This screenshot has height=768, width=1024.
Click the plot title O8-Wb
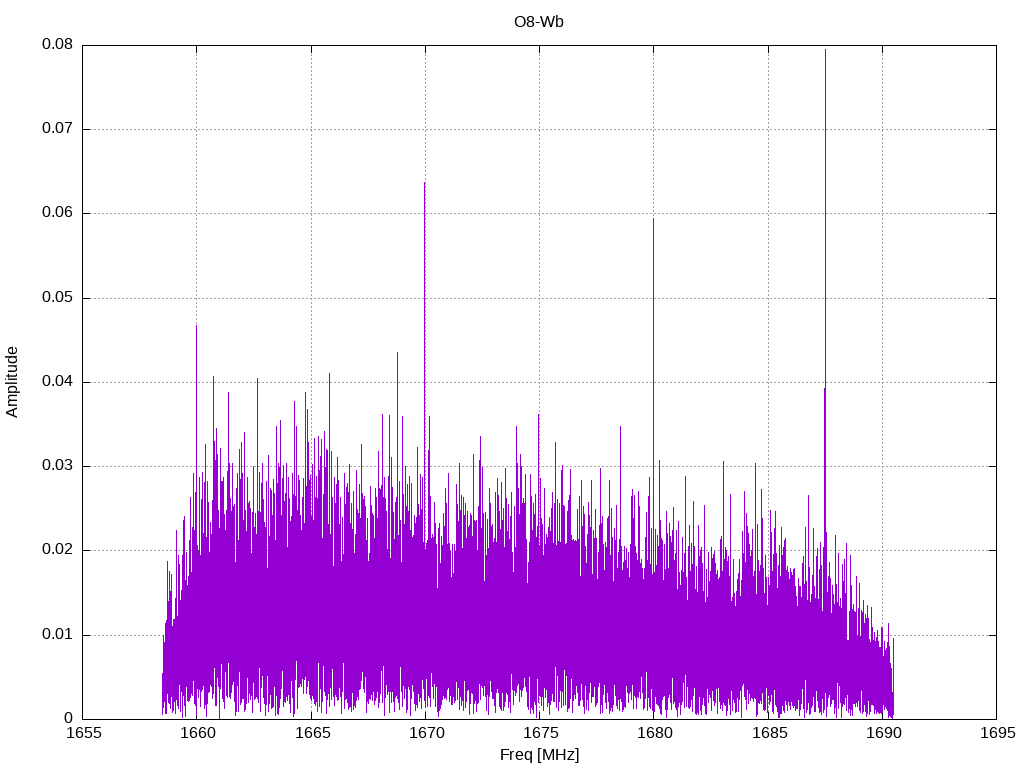539,22
